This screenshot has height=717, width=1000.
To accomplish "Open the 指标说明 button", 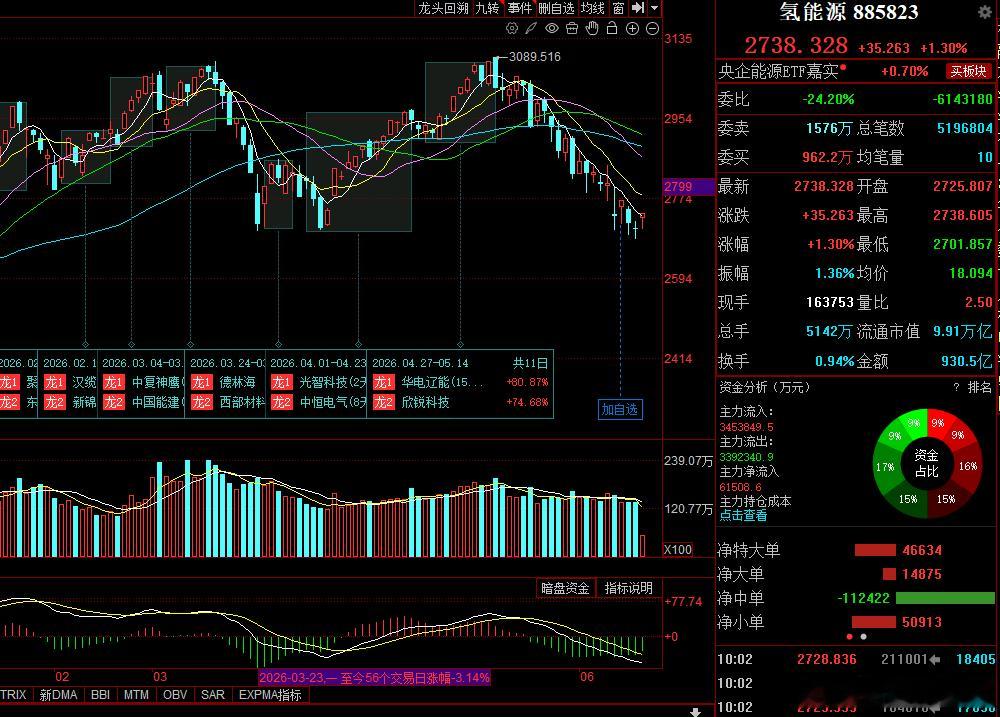I will [x=628, y=588].
